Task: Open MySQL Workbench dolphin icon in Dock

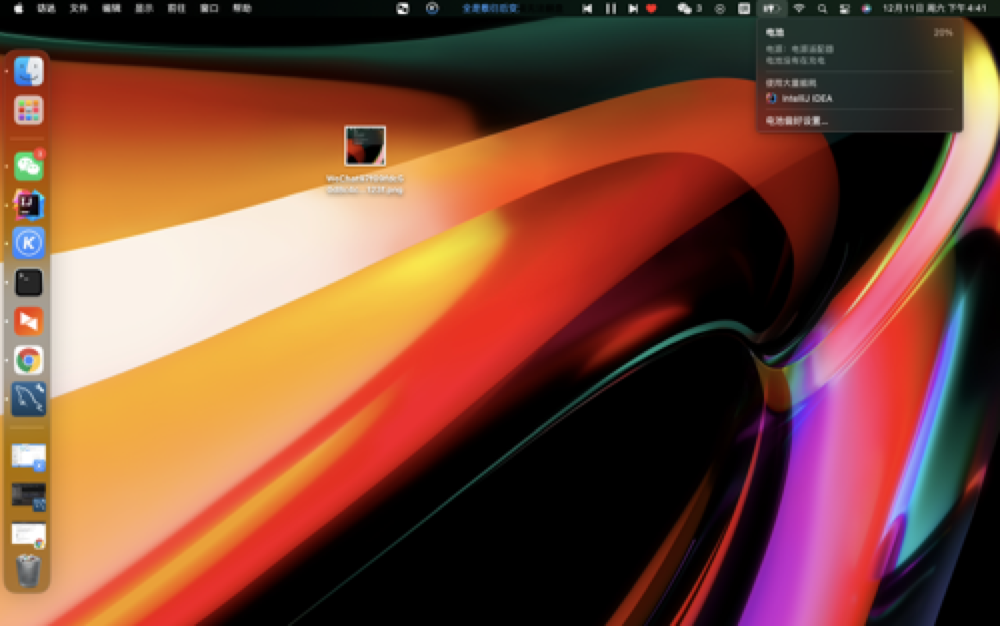Action: click(29, 399)
